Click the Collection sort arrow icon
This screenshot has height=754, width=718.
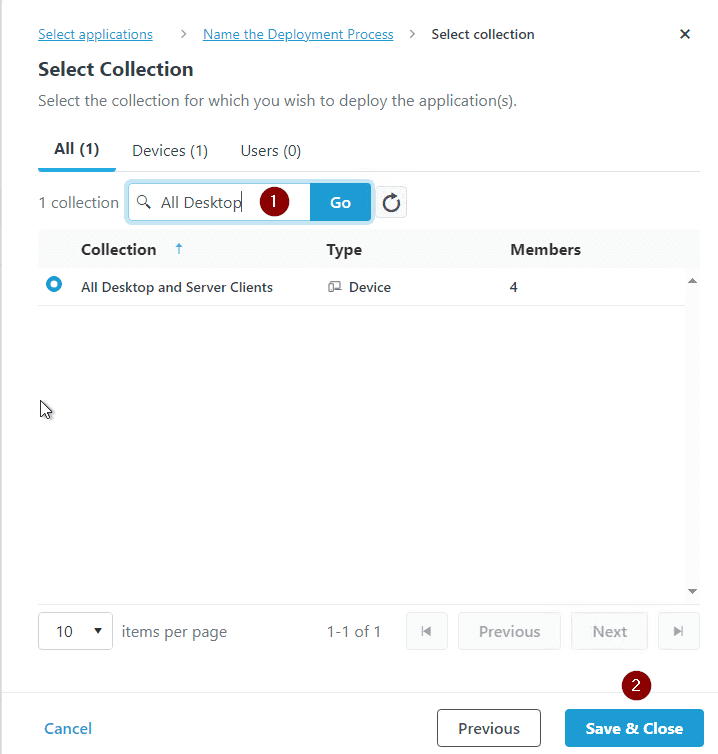tap(179, 249)
